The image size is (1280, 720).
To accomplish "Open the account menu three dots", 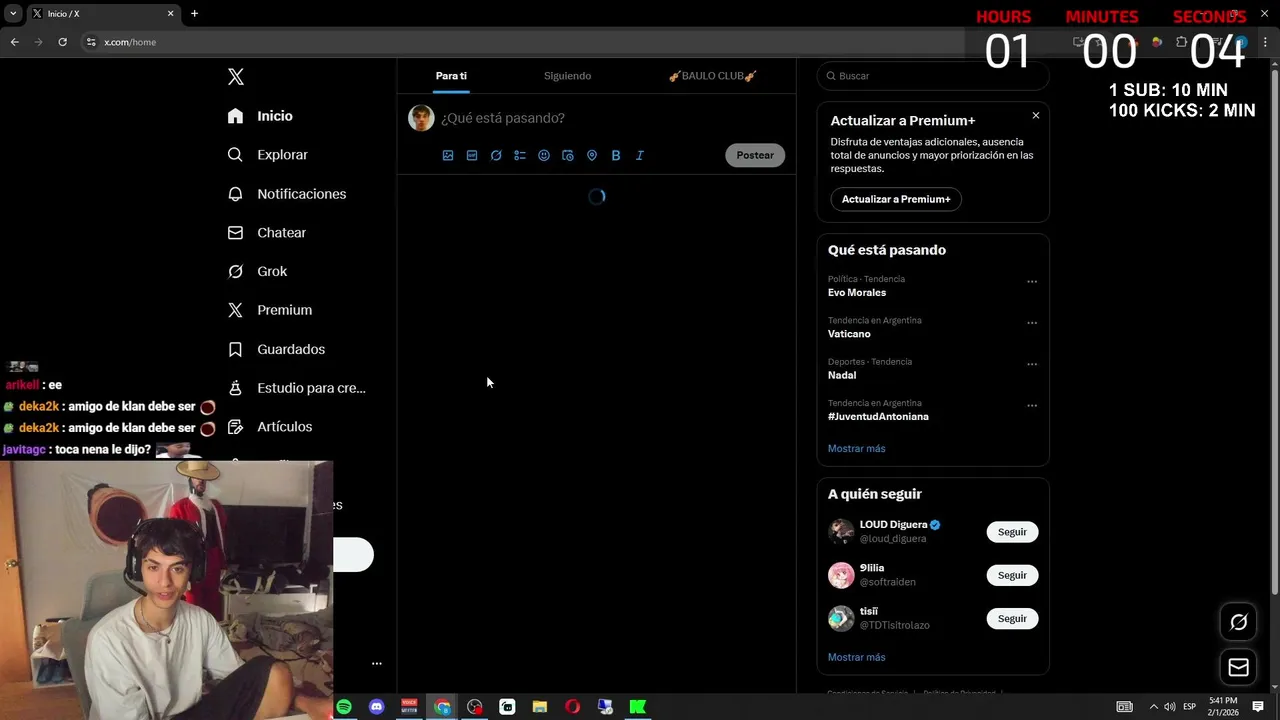I will coord(377,663).
